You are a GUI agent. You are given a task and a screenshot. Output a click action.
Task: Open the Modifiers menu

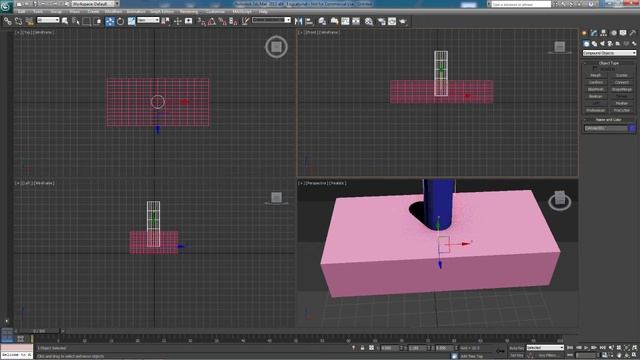click(113, 12)
